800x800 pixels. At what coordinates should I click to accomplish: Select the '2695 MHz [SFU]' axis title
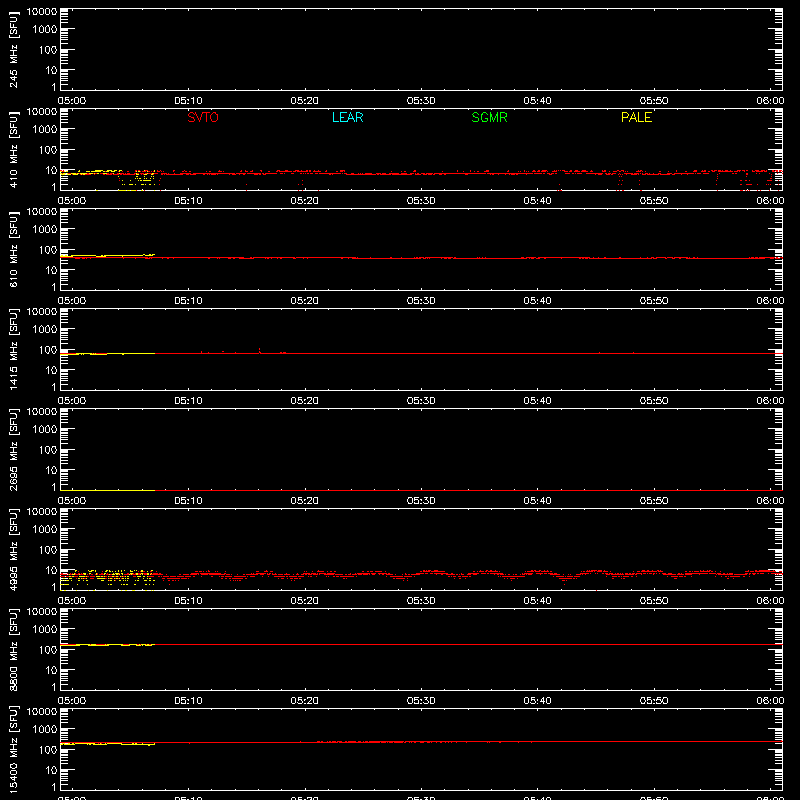click(x=14, y=449)
